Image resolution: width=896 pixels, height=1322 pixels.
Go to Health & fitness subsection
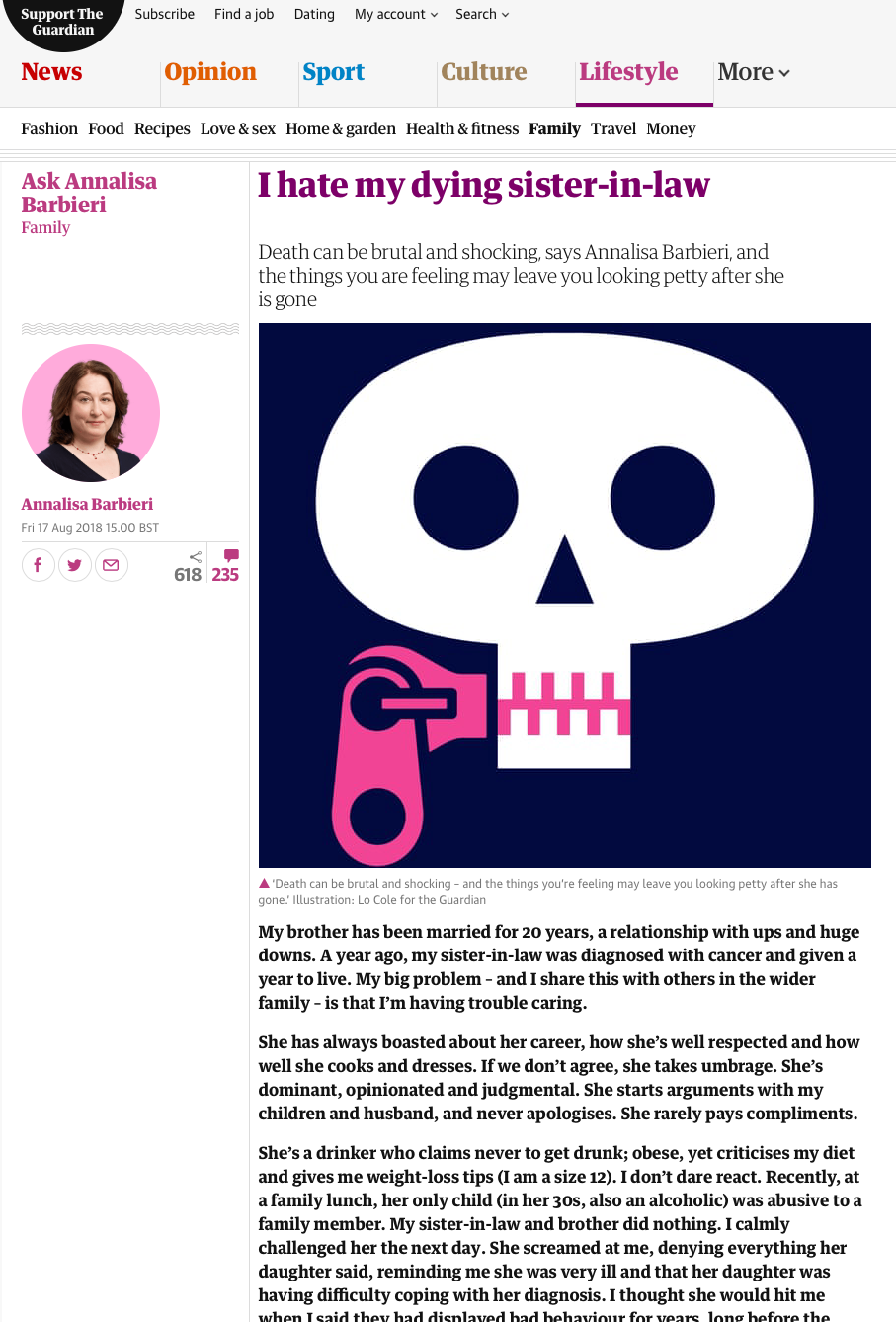coord(462,128)
